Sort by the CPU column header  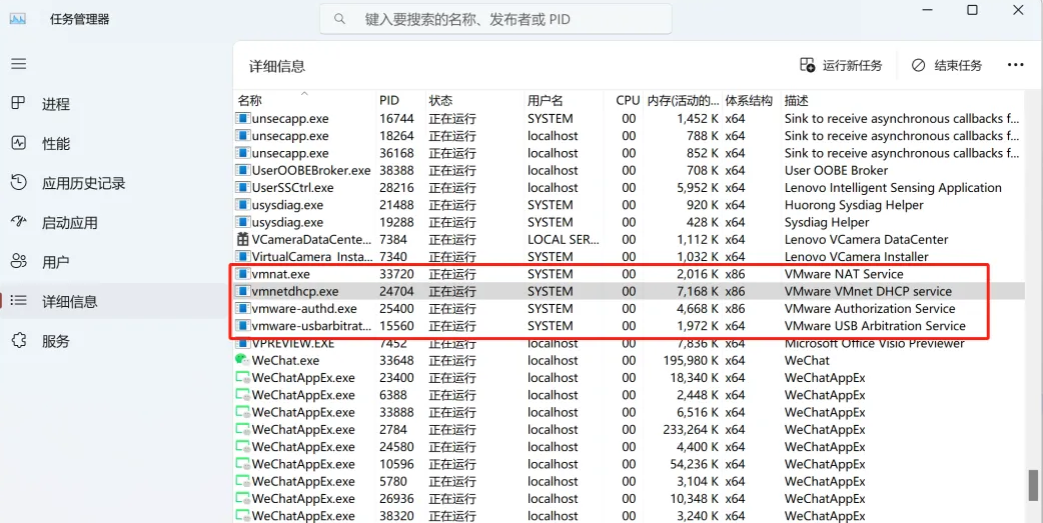(x=627, y=101)
